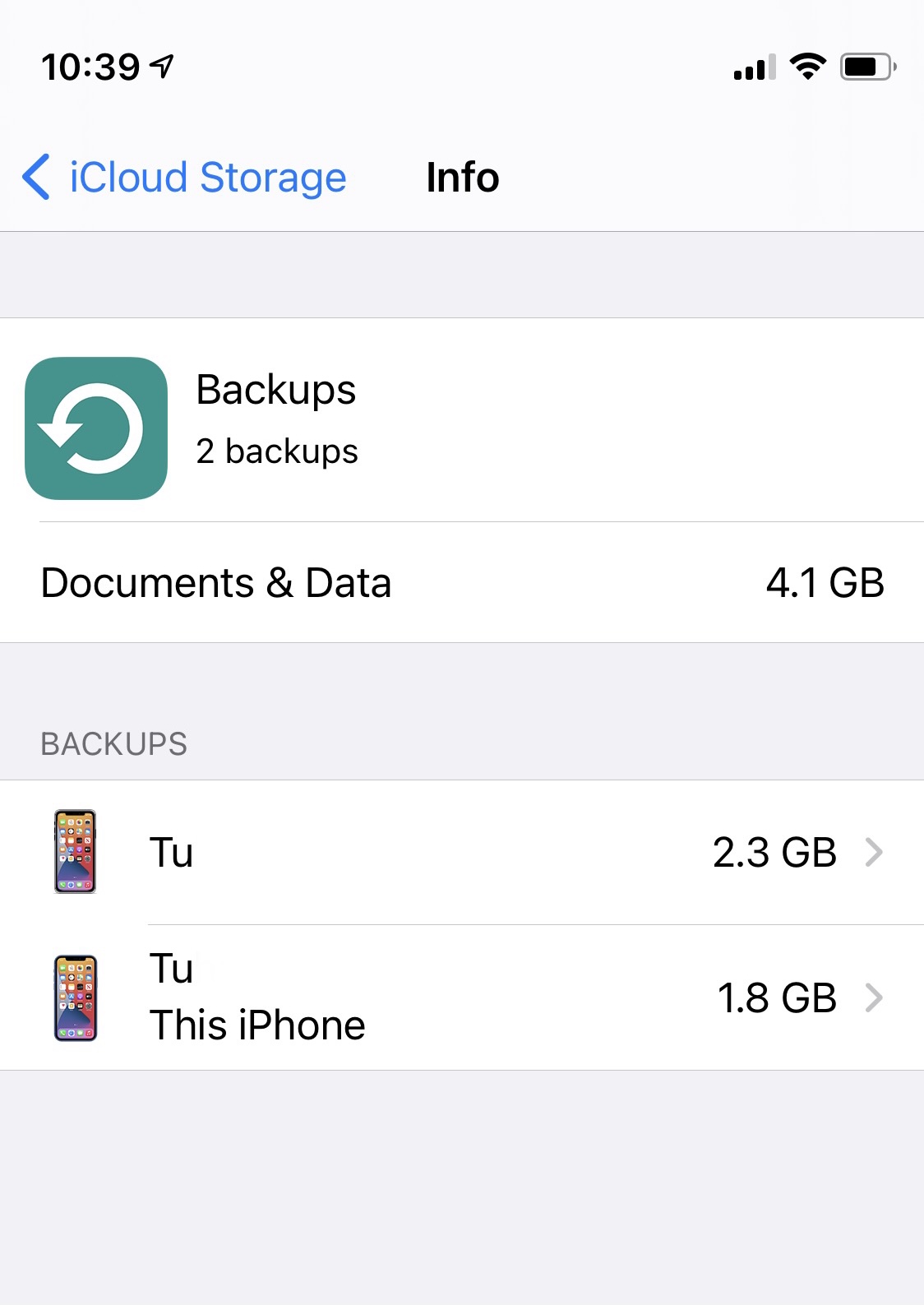Tap the blue back chevron arrow
Viewport: 924px width, 1305px height.
[36, 177]
